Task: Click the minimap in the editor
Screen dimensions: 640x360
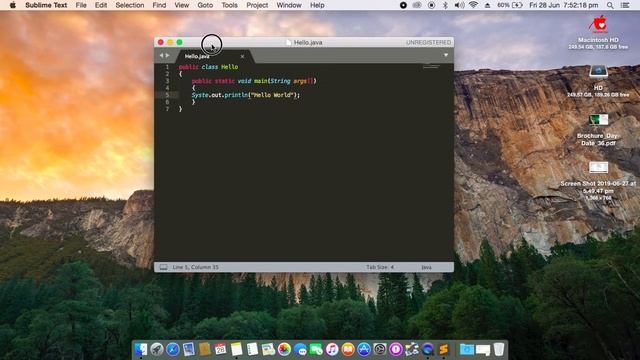Action: pos(431,66)
